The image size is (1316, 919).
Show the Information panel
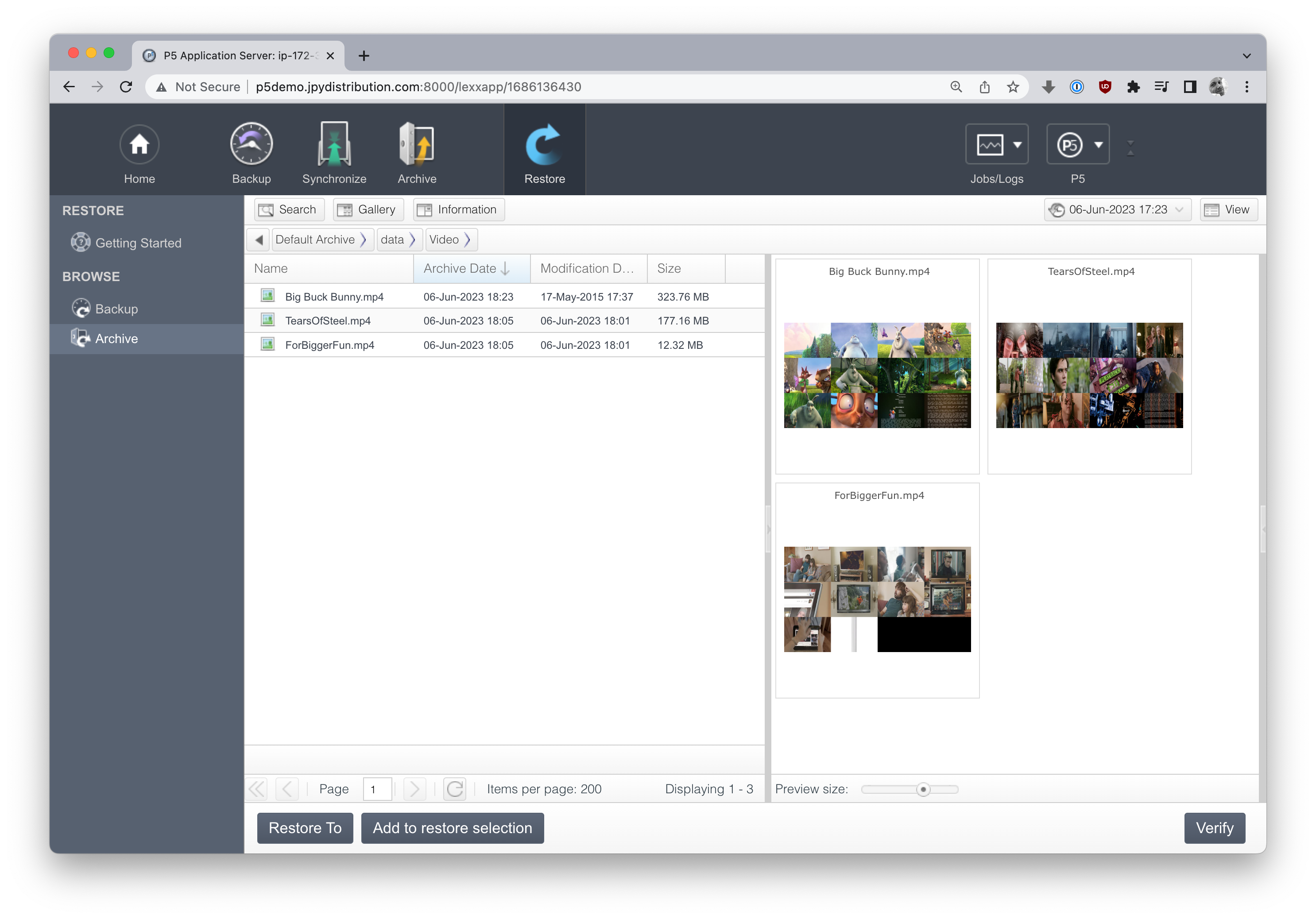[459, 210]
